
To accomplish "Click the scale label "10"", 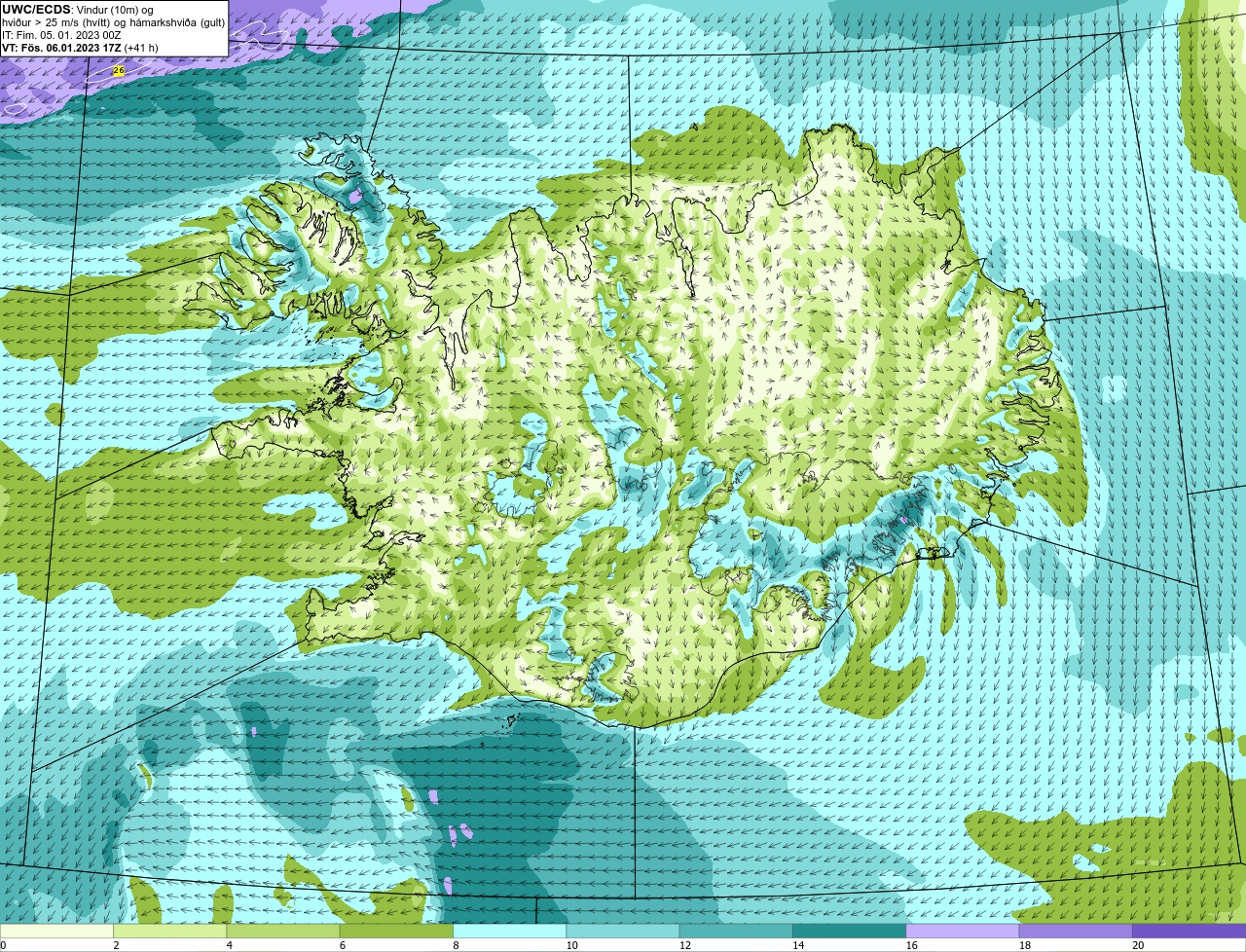I will [x=571, y=945].
